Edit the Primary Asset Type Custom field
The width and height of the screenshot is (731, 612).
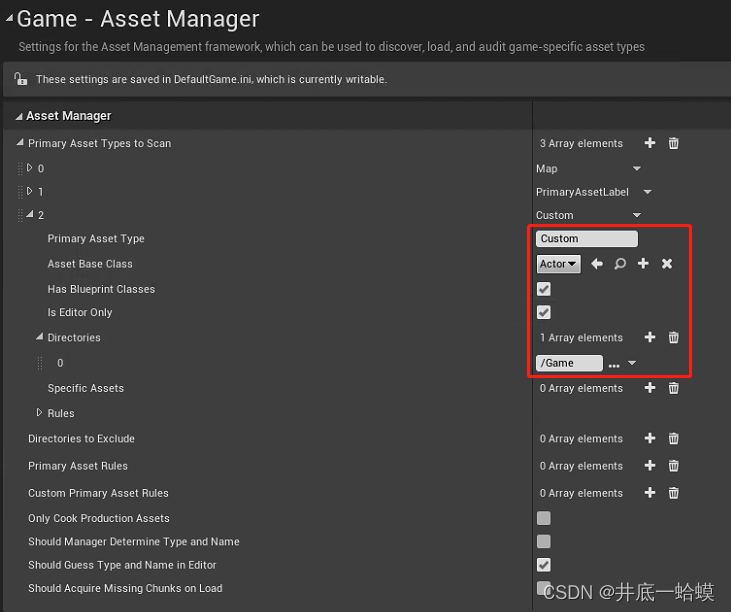(x=587, y=239)
